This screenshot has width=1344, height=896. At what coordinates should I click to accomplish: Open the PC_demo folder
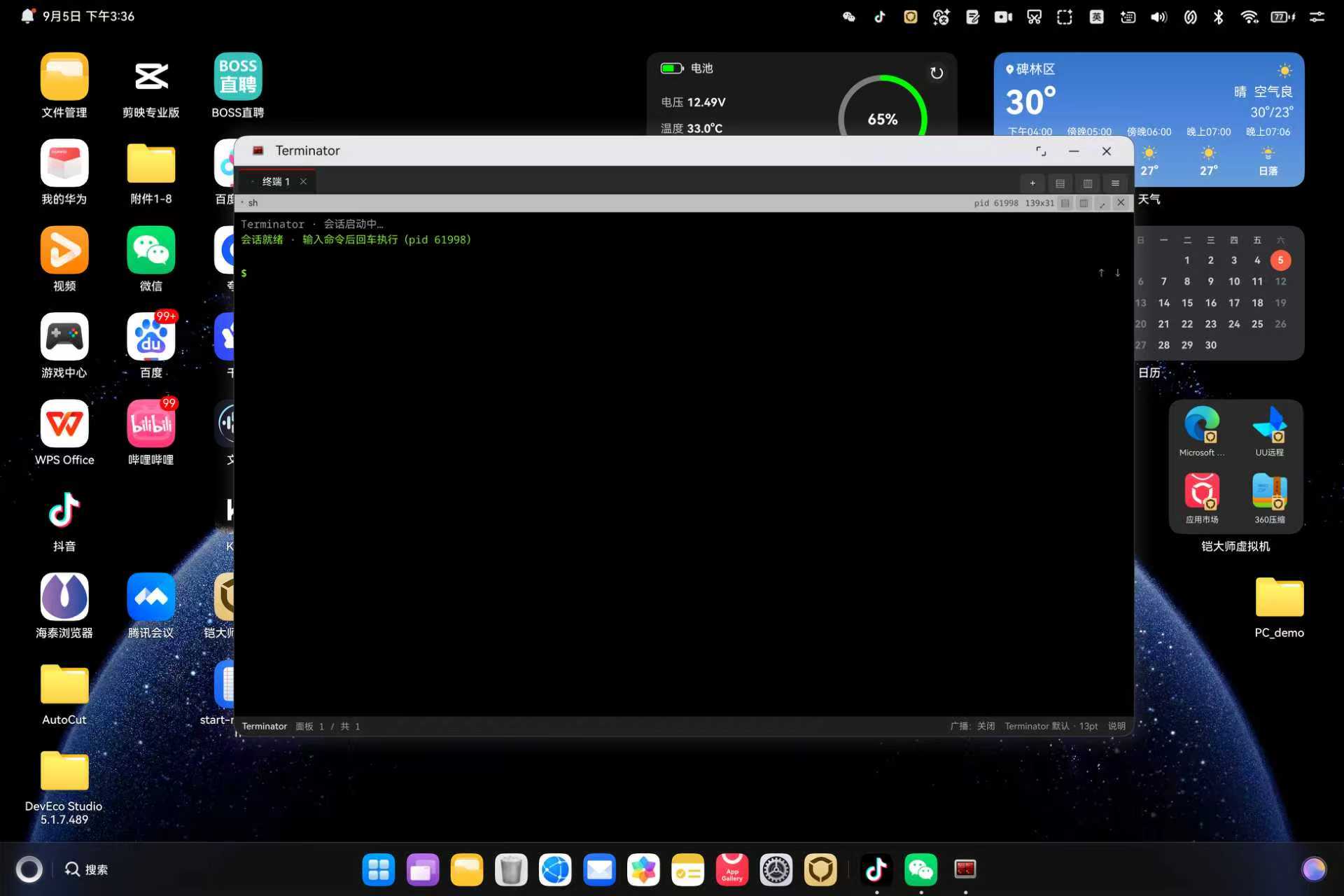click(1280, 607)
